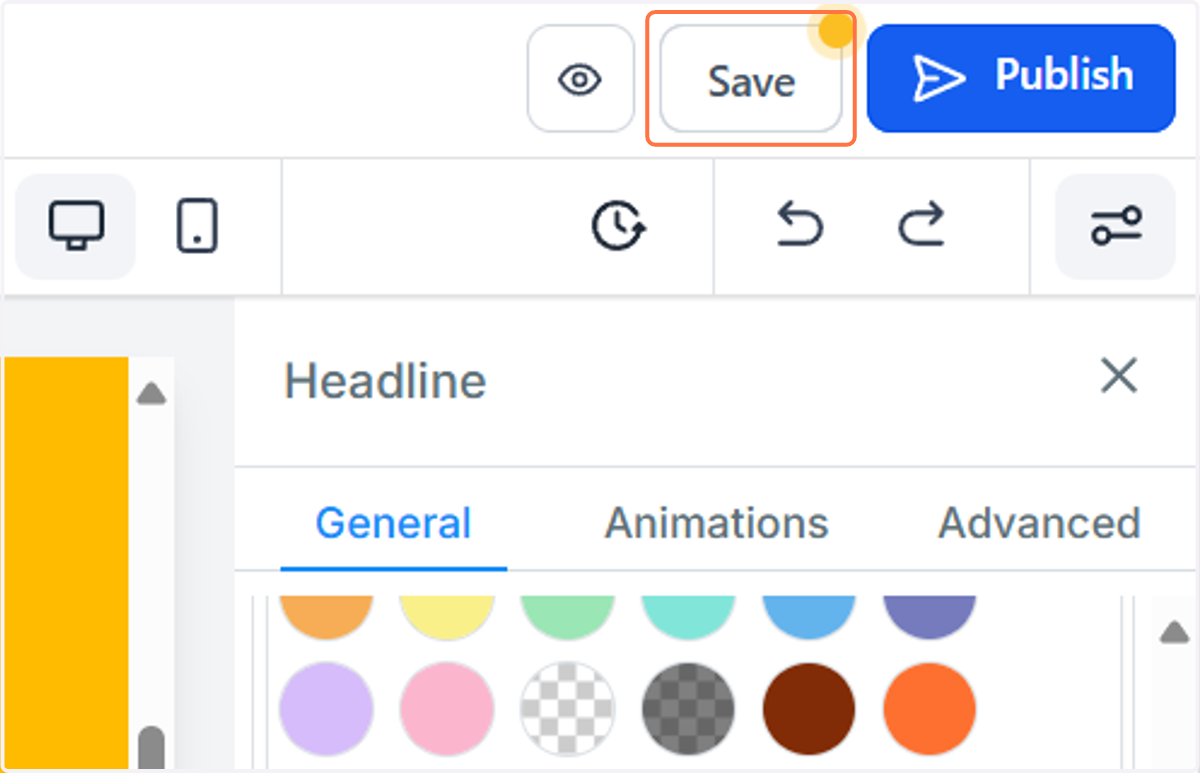The width and height of the screenshot is (1200, 773).
Task: Click the panel scrollbar up arrow
Action: point(1174,632)
